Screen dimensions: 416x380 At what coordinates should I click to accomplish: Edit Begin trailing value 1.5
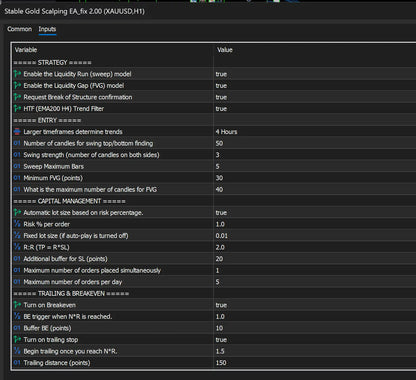tap(220, 351)
